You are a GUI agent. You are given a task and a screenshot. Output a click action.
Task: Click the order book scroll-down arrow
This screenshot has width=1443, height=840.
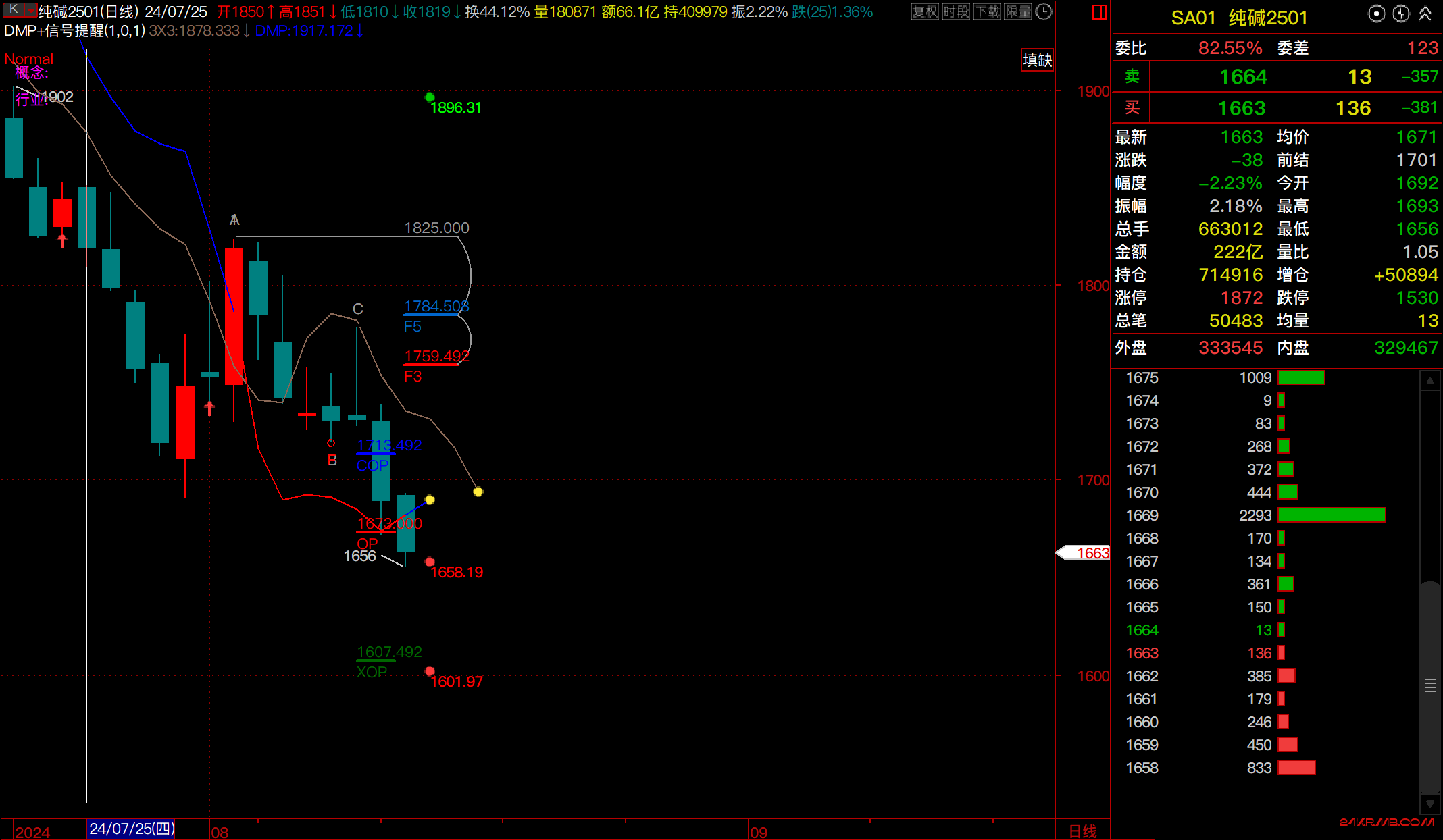[x=1429, y=804]
